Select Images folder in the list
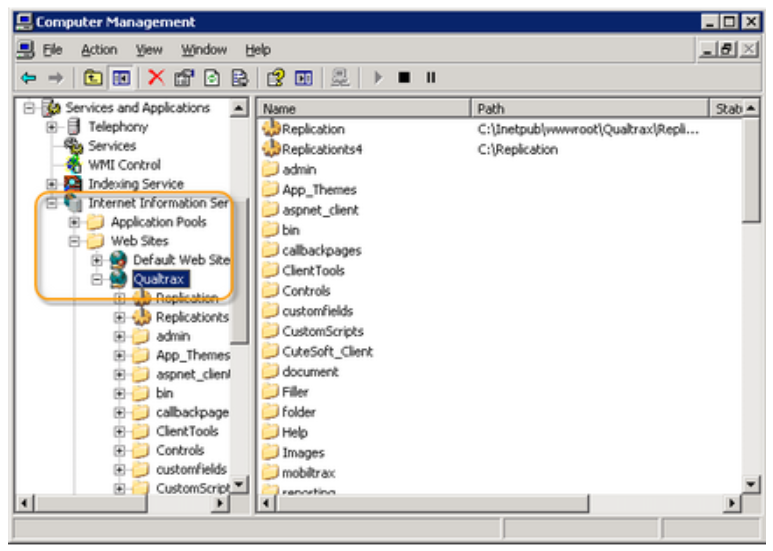The image size is (773, 551). coord(303,452)
